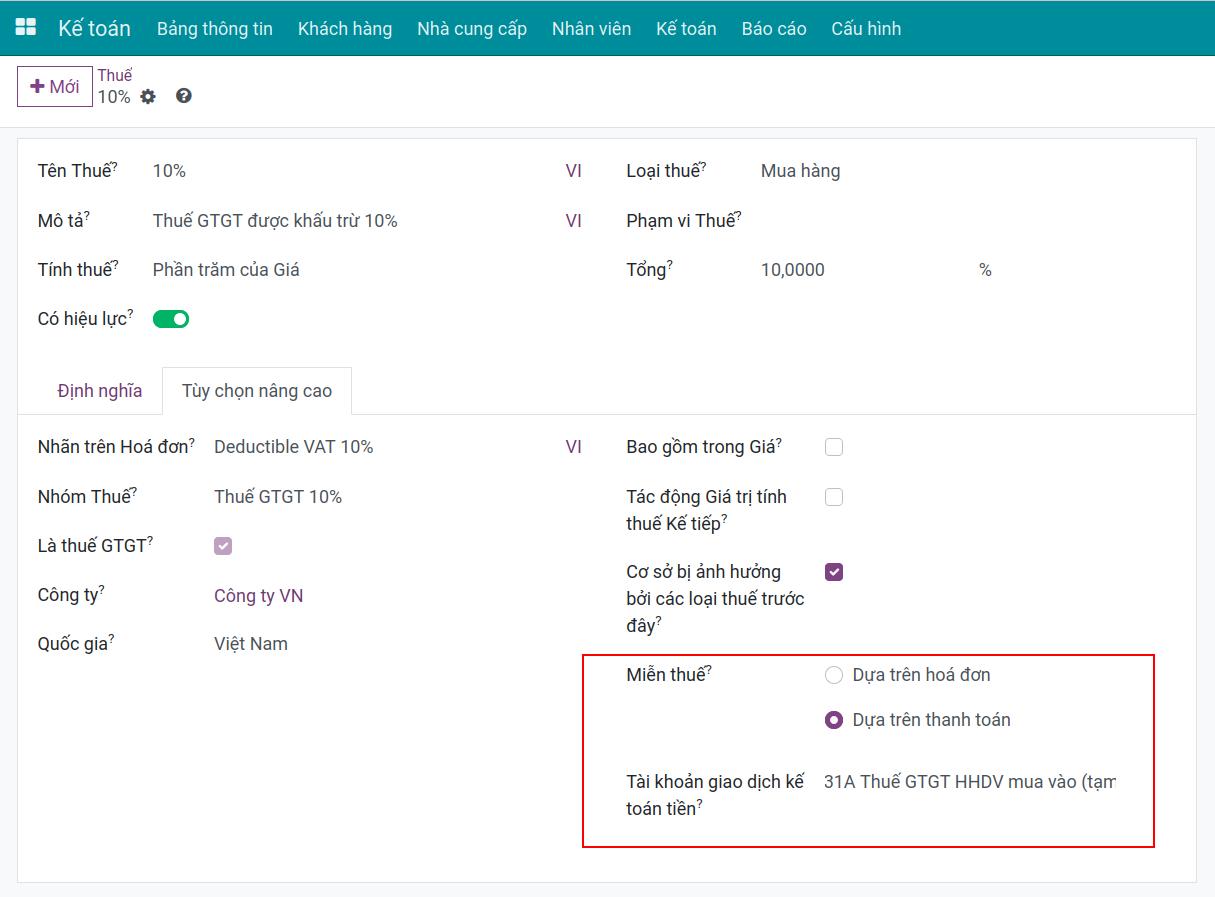
Task: Click the VI translate icon for Mô tả
Action: tap(573, 221)
